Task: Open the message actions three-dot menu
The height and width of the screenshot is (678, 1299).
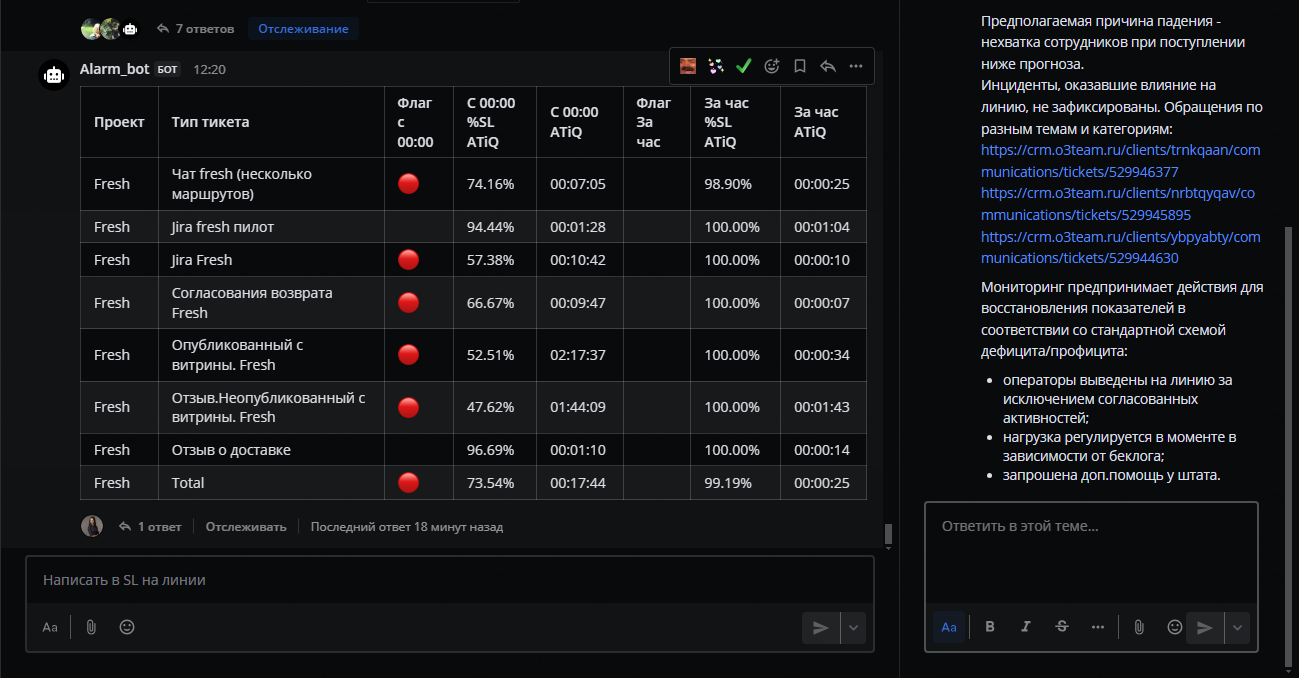Action: tap(856, 66)
